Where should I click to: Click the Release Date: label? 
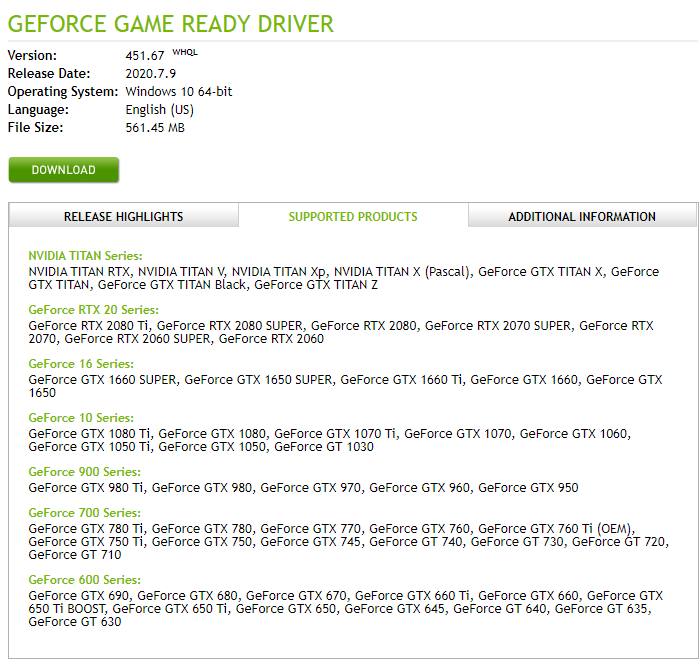click(49, 74)
